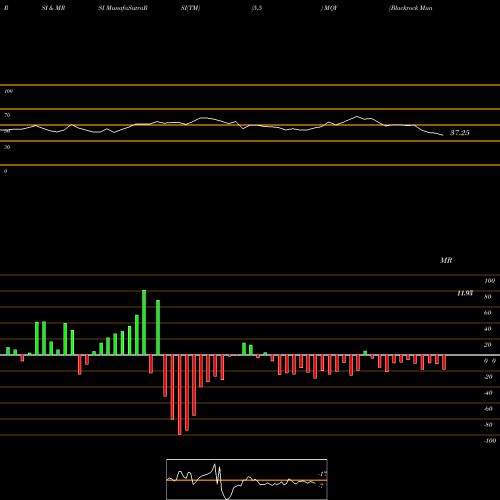Viewport: 500px width, 500px height.
Task: Click the -40 label on the MR axis
Action: pos(488,393)
